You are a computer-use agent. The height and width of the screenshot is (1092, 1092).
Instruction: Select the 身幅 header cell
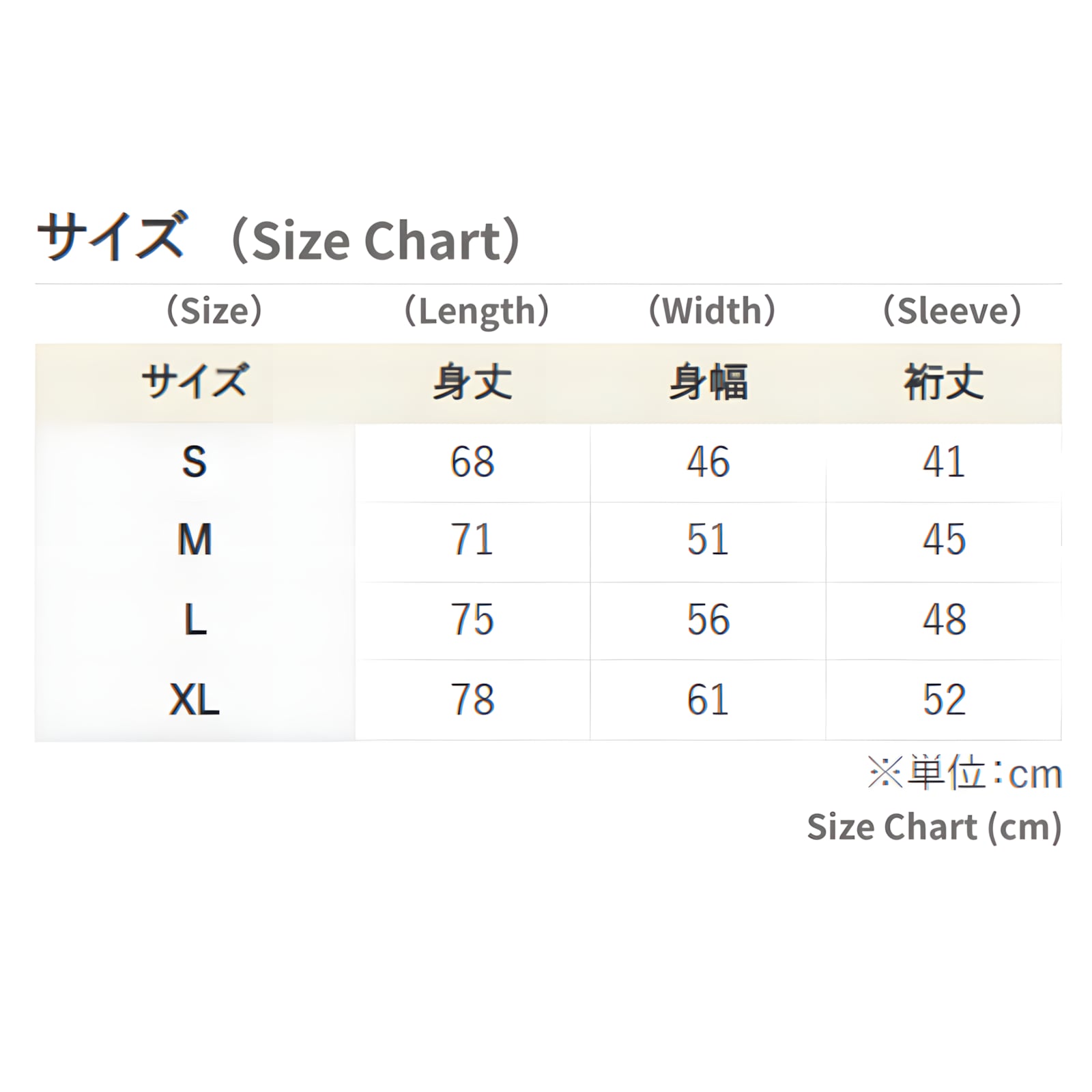tap(708, 382)
